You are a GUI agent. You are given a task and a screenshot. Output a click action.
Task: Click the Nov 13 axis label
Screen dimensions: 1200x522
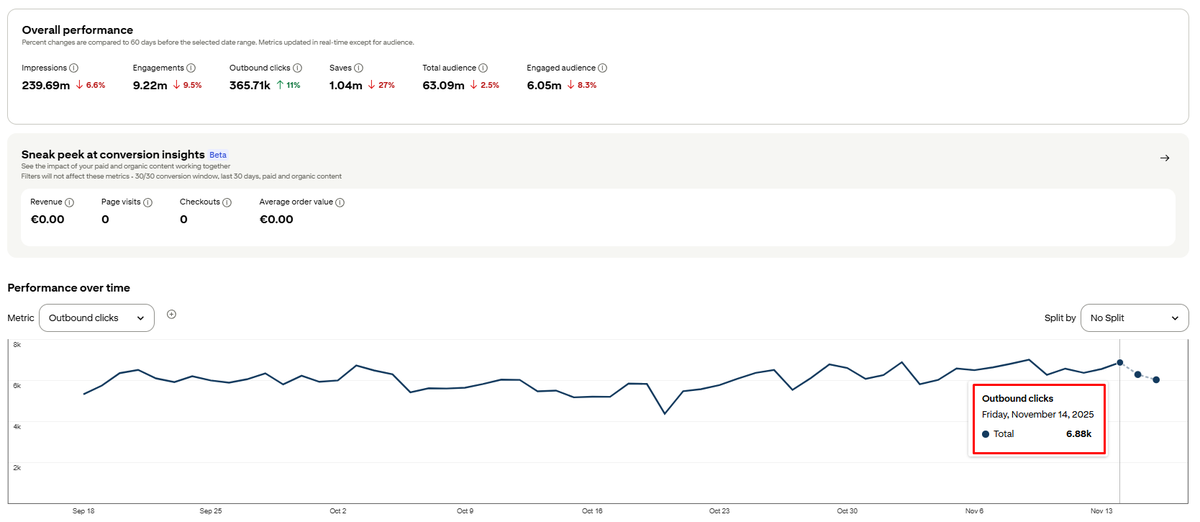(x=1102, y=511)
